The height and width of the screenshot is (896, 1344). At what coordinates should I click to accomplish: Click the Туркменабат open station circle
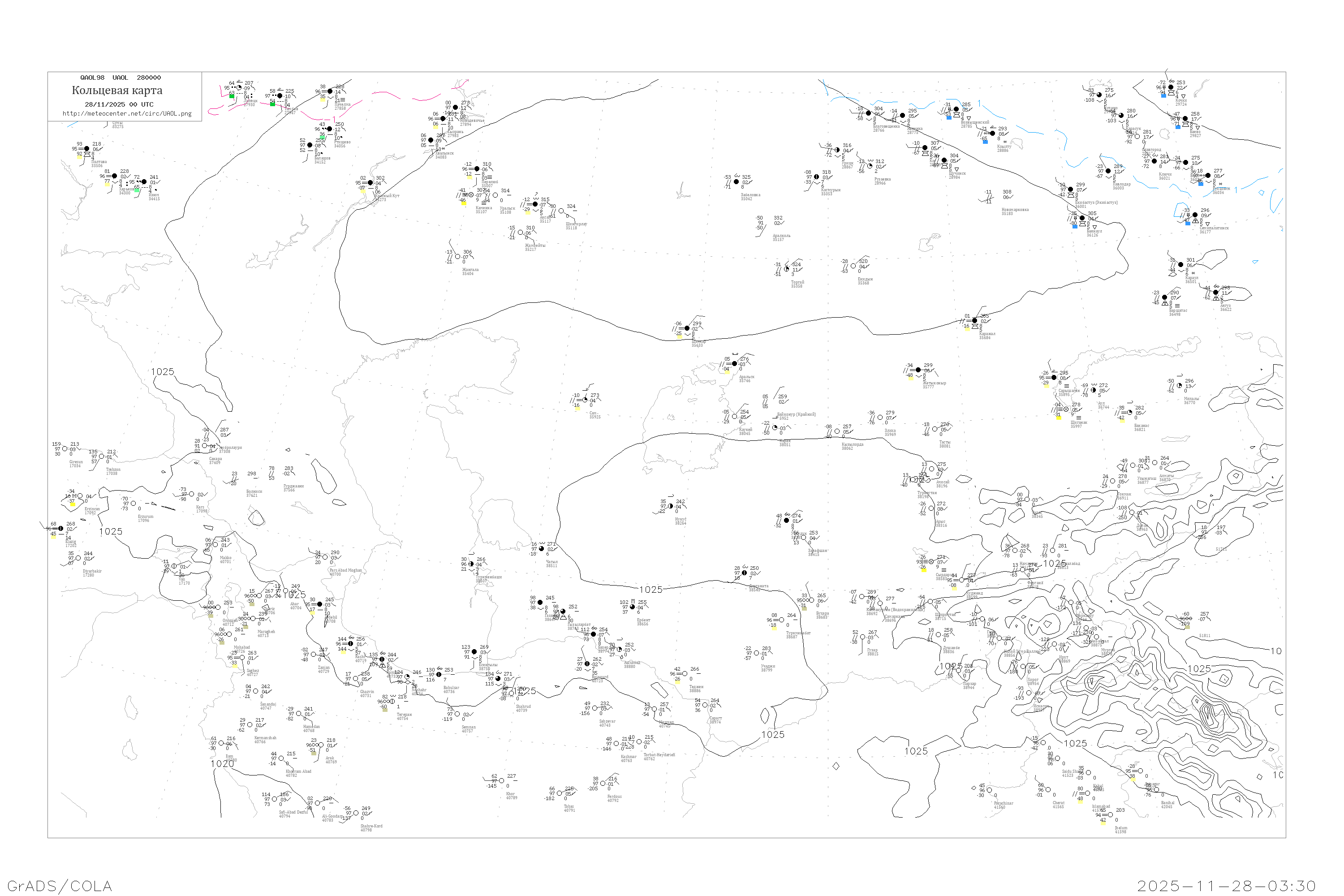point(782,620)
